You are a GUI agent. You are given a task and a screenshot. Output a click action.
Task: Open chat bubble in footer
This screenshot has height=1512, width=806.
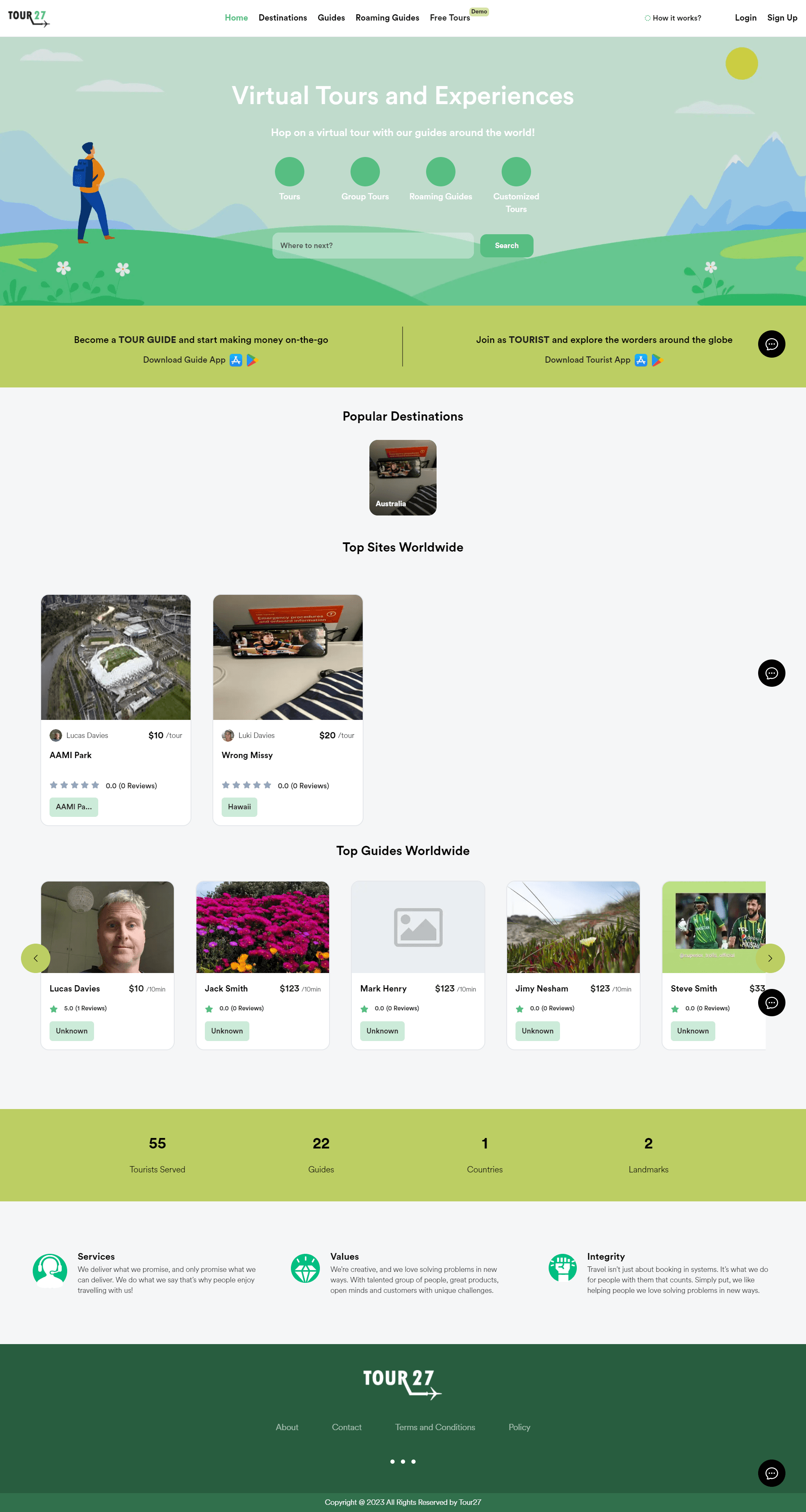pyautogui.click(x=771, y=1473)
